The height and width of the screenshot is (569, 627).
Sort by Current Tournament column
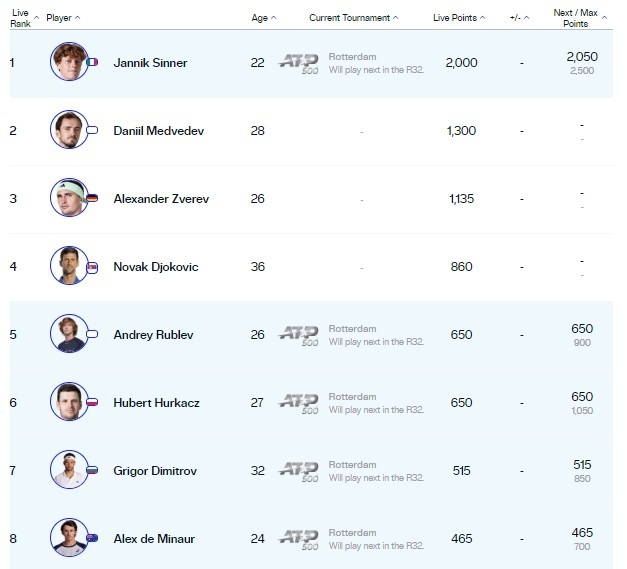pos(353,18)
